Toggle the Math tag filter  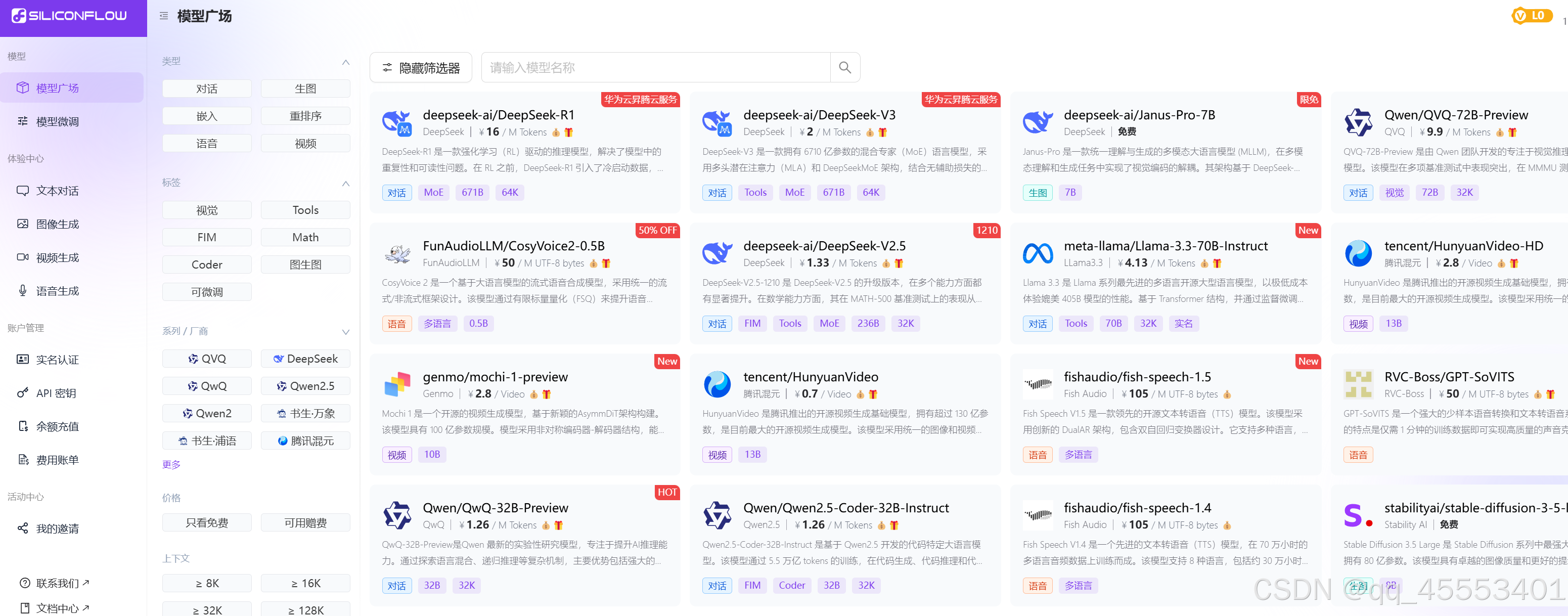pyautogui.click(x=305, y=237)
